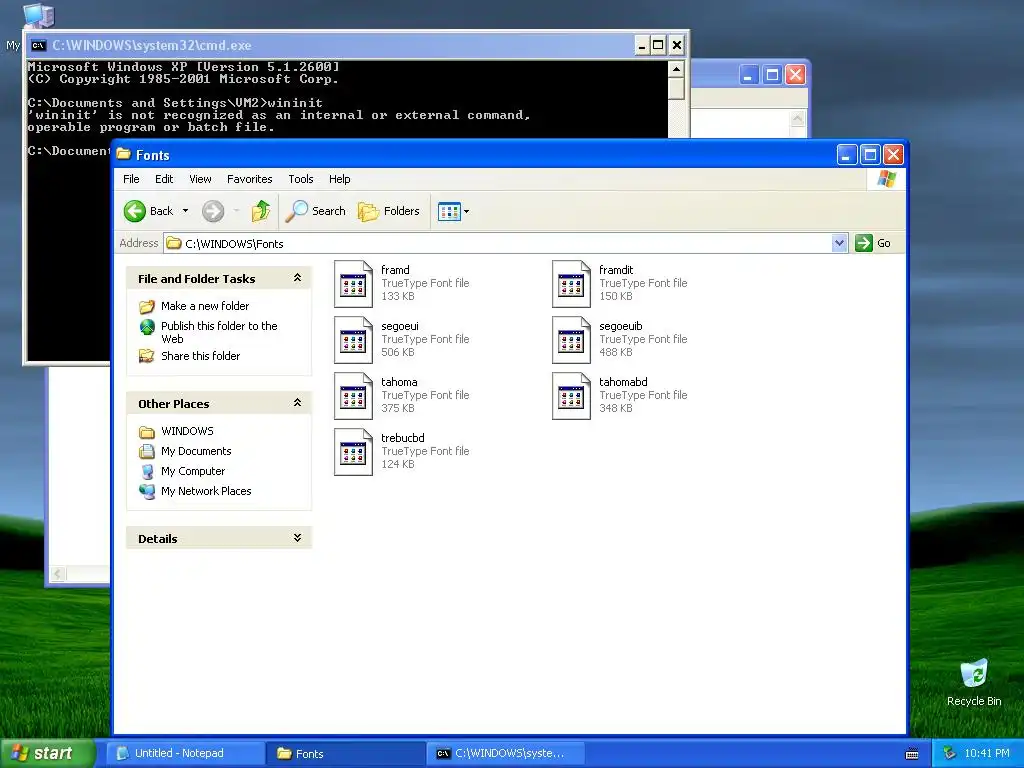
Task: Open My Network Places link
Action: [x=206, y=491]
